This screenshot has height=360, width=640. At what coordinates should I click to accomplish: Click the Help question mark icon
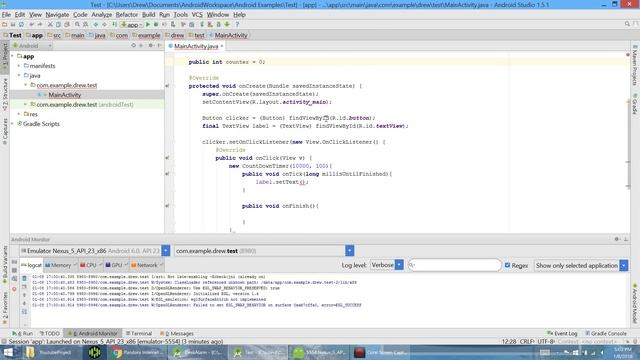coord(237,24)
